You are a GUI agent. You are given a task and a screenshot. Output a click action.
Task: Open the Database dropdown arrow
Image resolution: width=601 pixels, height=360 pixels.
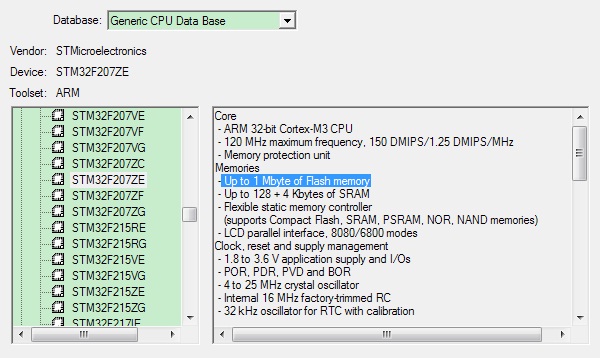287,21
